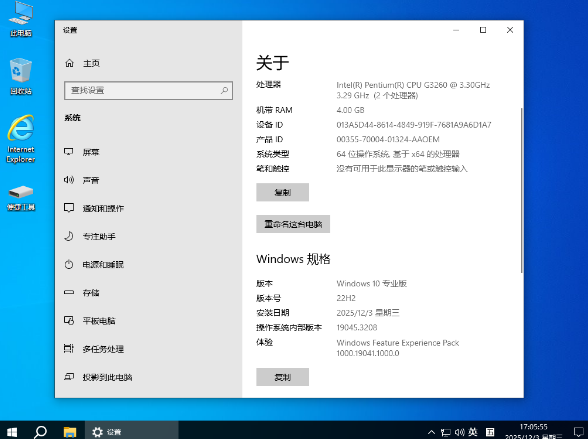
Task: Open the volume tray icon
Action: click(x=459, y=432)
